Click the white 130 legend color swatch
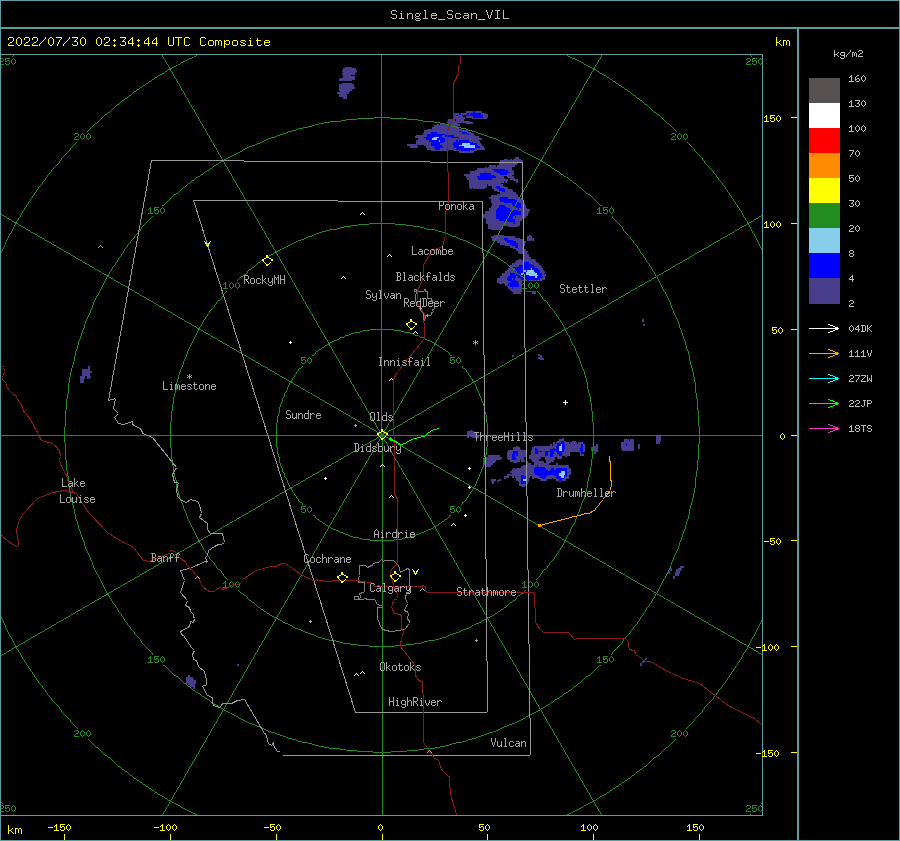900x841 pixels. [x=824, y=116]
